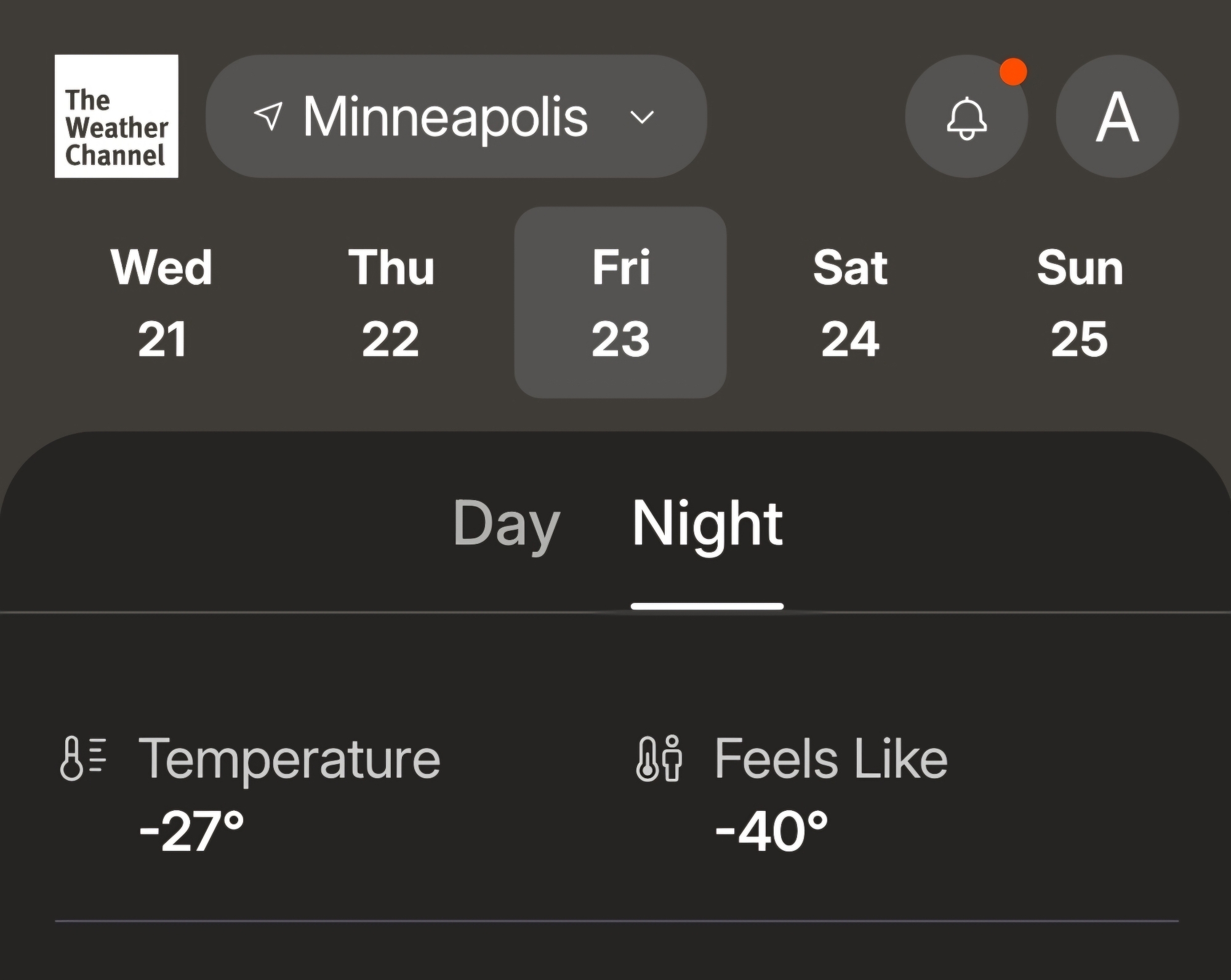Click the Temperature label

click(289, 759)
